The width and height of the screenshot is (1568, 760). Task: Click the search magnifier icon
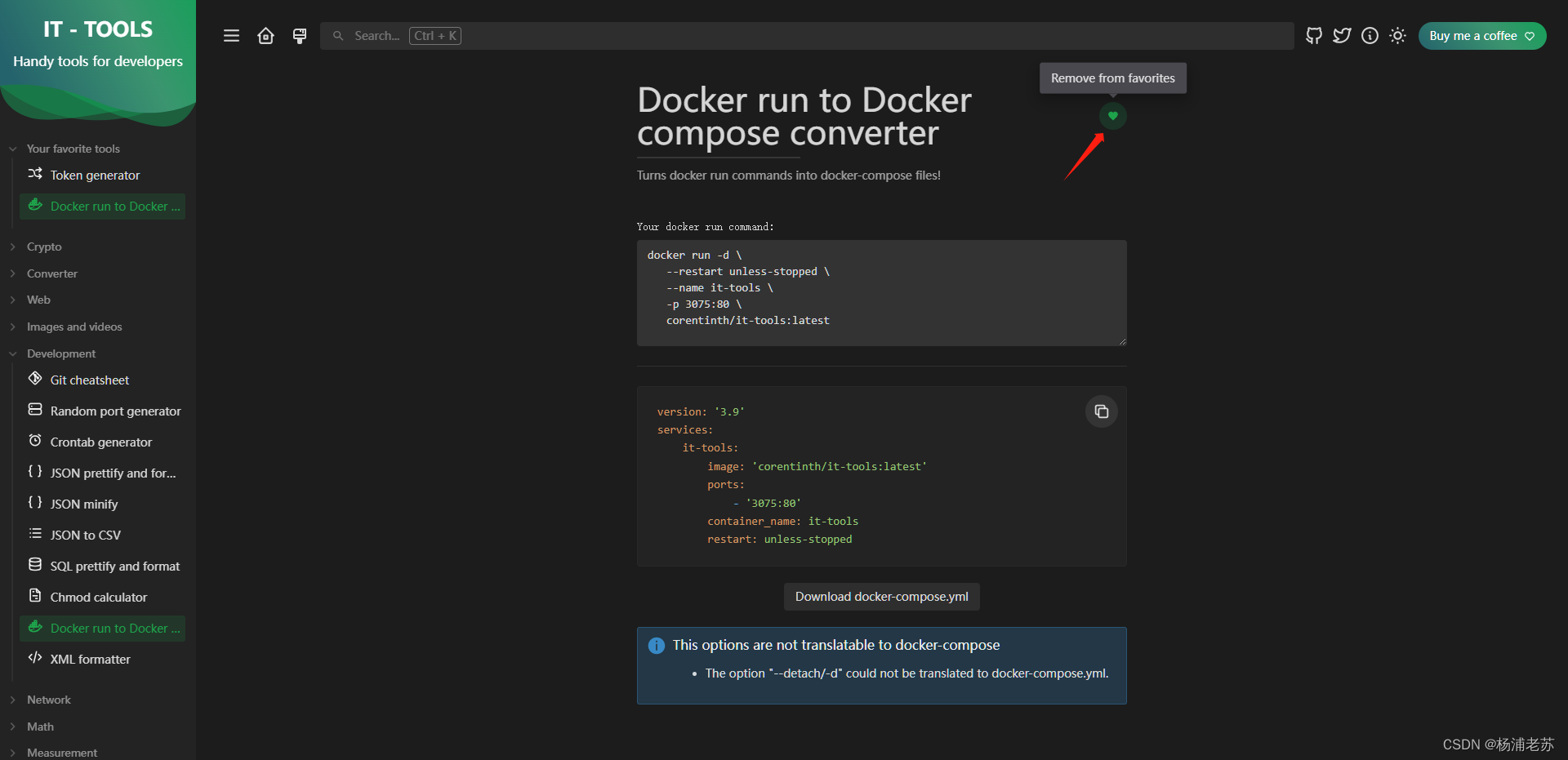[x=338, y=36]
